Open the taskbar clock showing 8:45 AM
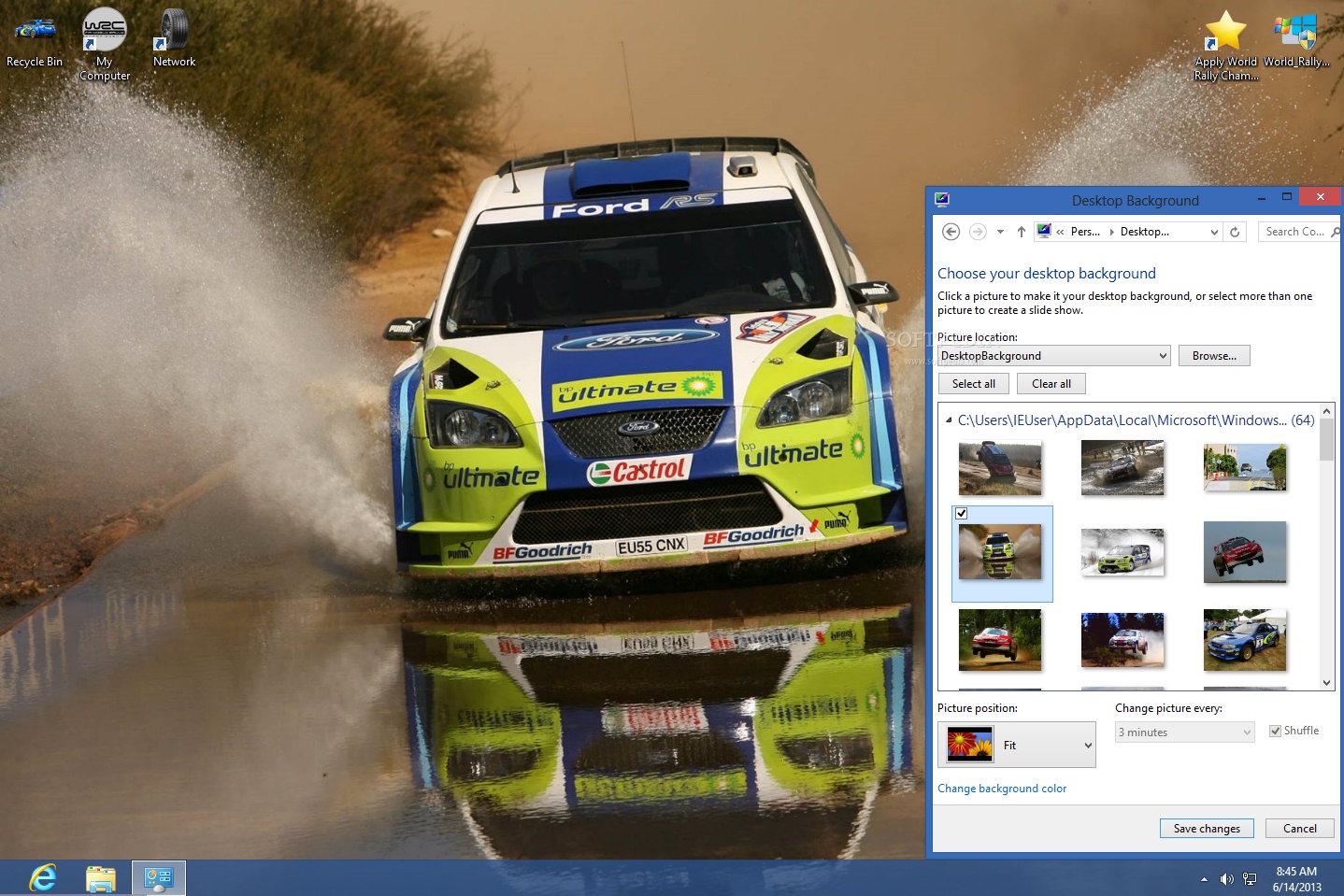The image size is (1344, 896). (x=1296, y=879)
